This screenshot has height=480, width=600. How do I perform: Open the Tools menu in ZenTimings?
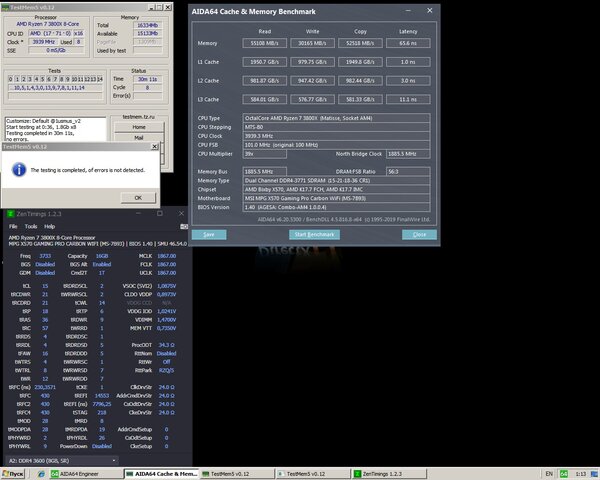click(31, 227)
